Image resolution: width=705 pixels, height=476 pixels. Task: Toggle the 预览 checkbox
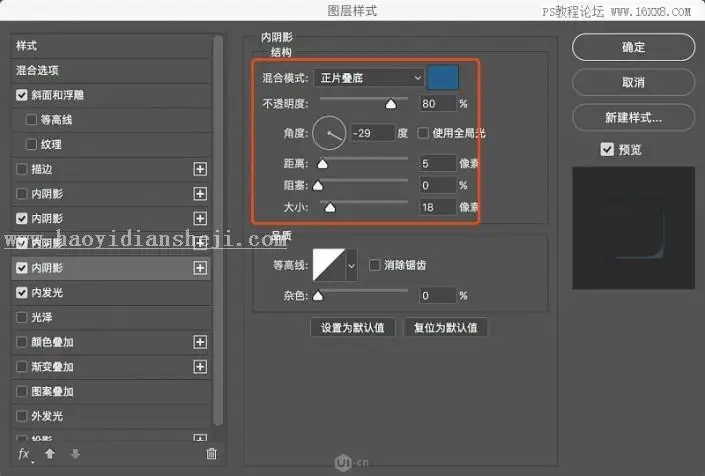[607, 149]
